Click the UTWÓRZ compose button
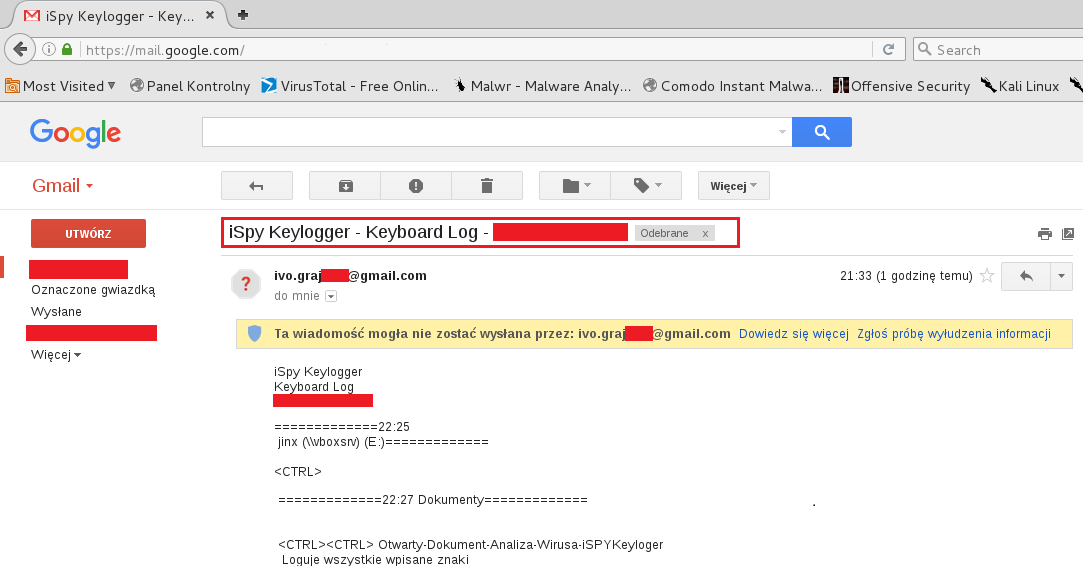1083x566 pixels. 88,234
